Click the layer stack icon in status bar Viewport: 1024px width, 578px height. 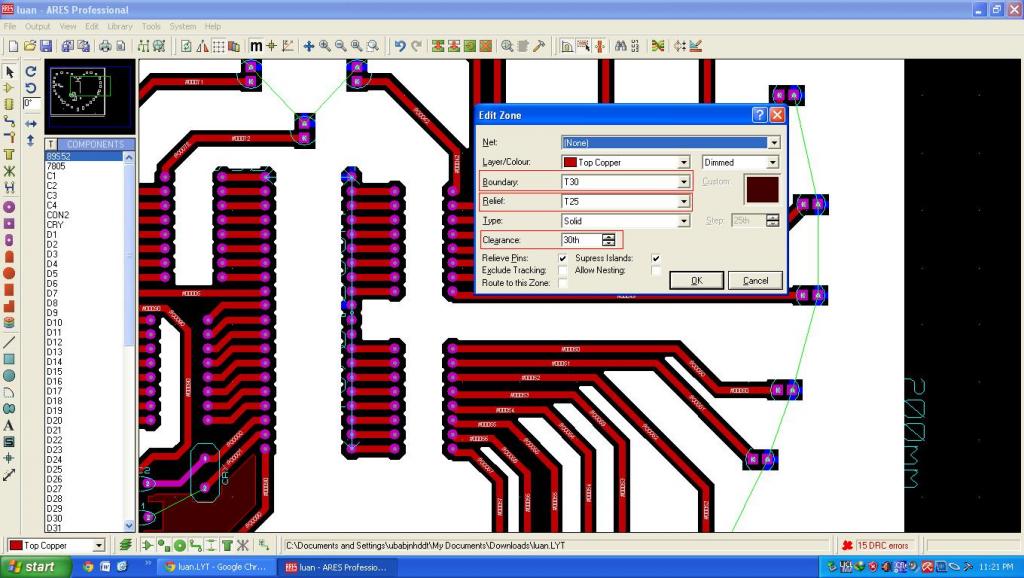(125, 545)
